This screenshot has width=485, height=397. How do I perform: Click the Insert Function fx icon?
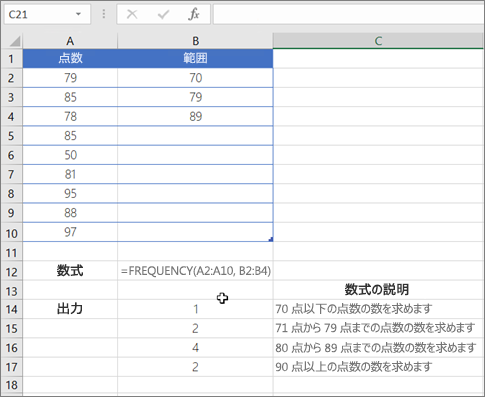[194, 14]
